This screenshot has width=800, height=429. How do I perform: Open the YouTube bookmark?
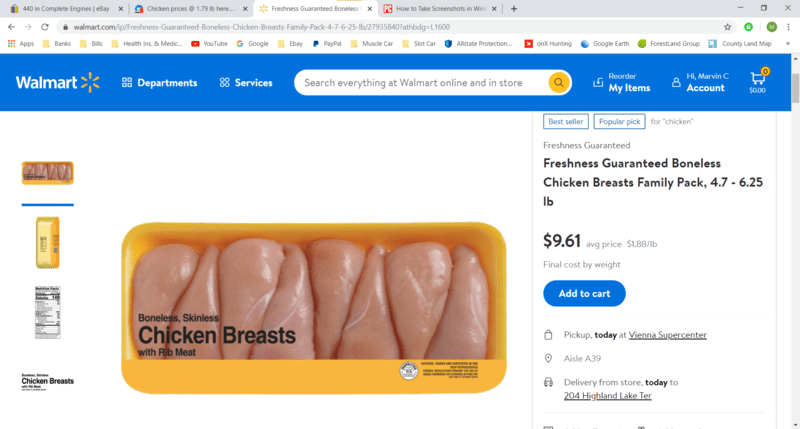tap(209, 44)
